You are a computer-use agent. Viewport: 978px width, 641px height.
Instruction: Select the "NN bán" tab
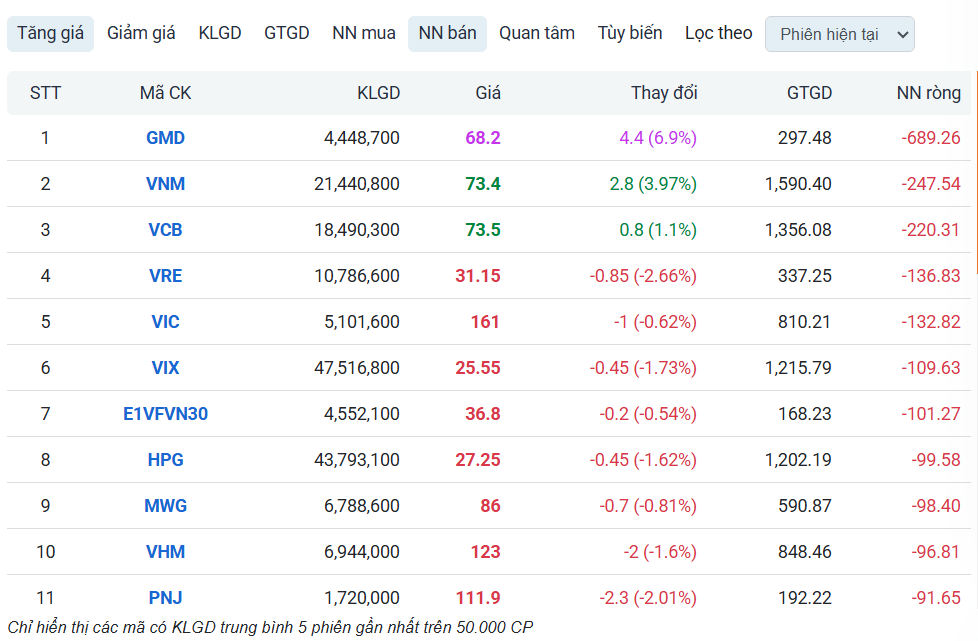[x=446, y=33]
